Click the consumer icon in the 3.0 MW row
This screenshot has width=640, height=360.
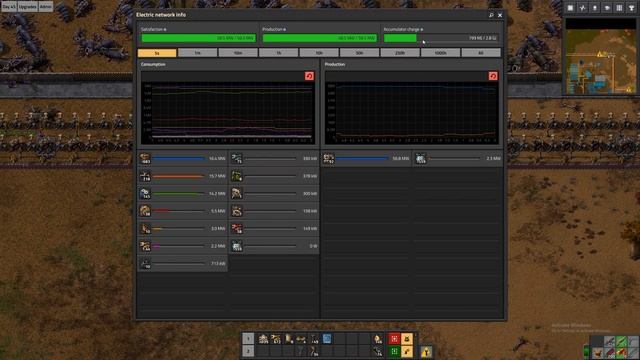pyautogui.click(x=145, y=229)
